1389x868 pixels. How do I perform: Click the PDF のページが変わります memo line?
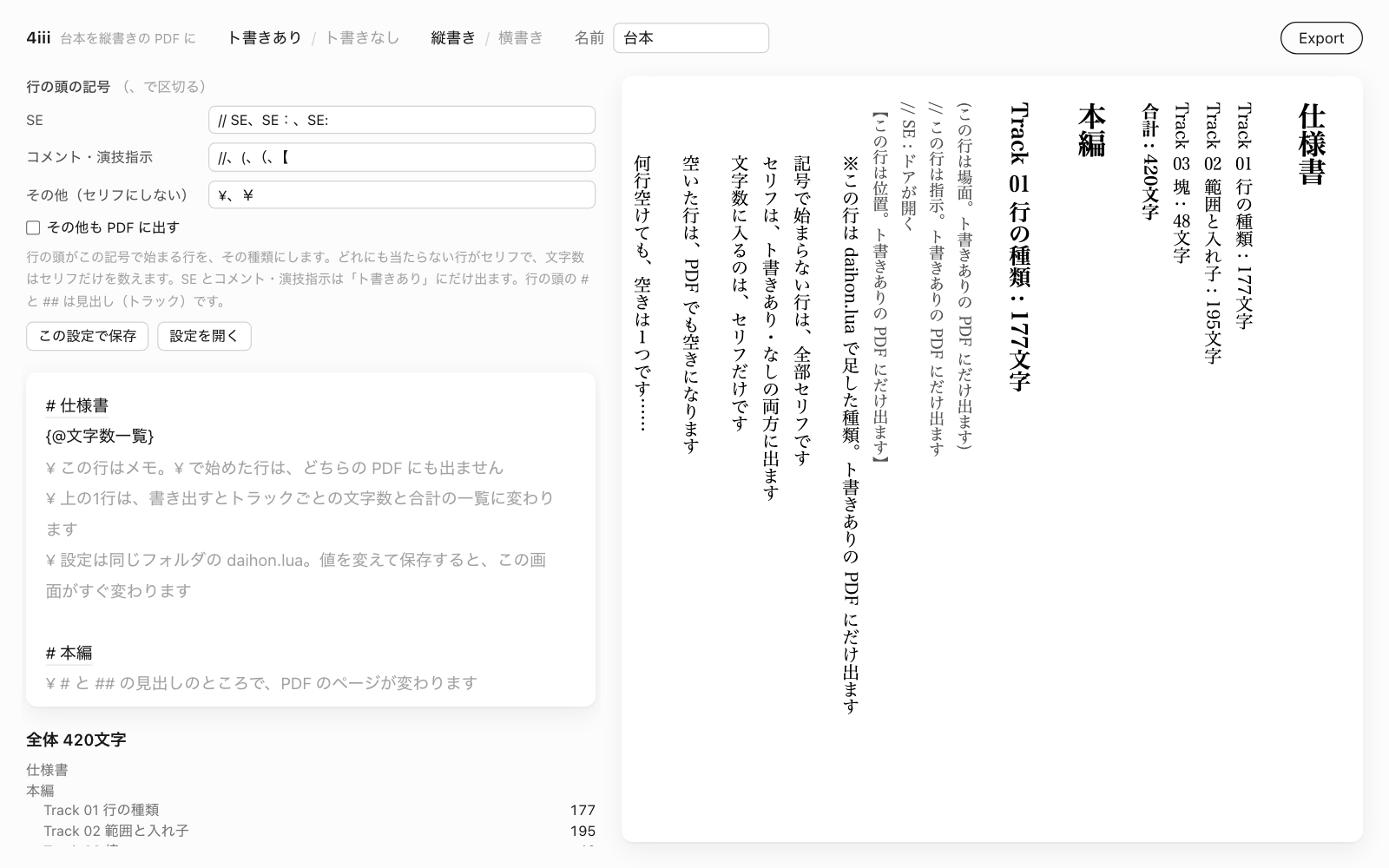(261, 683)
